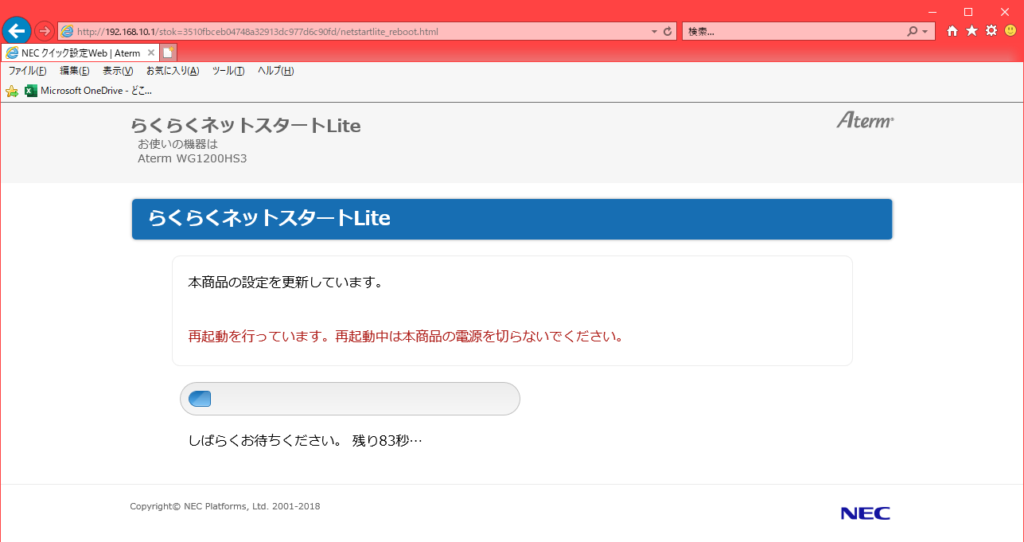Click the red 再起動を行っています warning text

(406, 337)
